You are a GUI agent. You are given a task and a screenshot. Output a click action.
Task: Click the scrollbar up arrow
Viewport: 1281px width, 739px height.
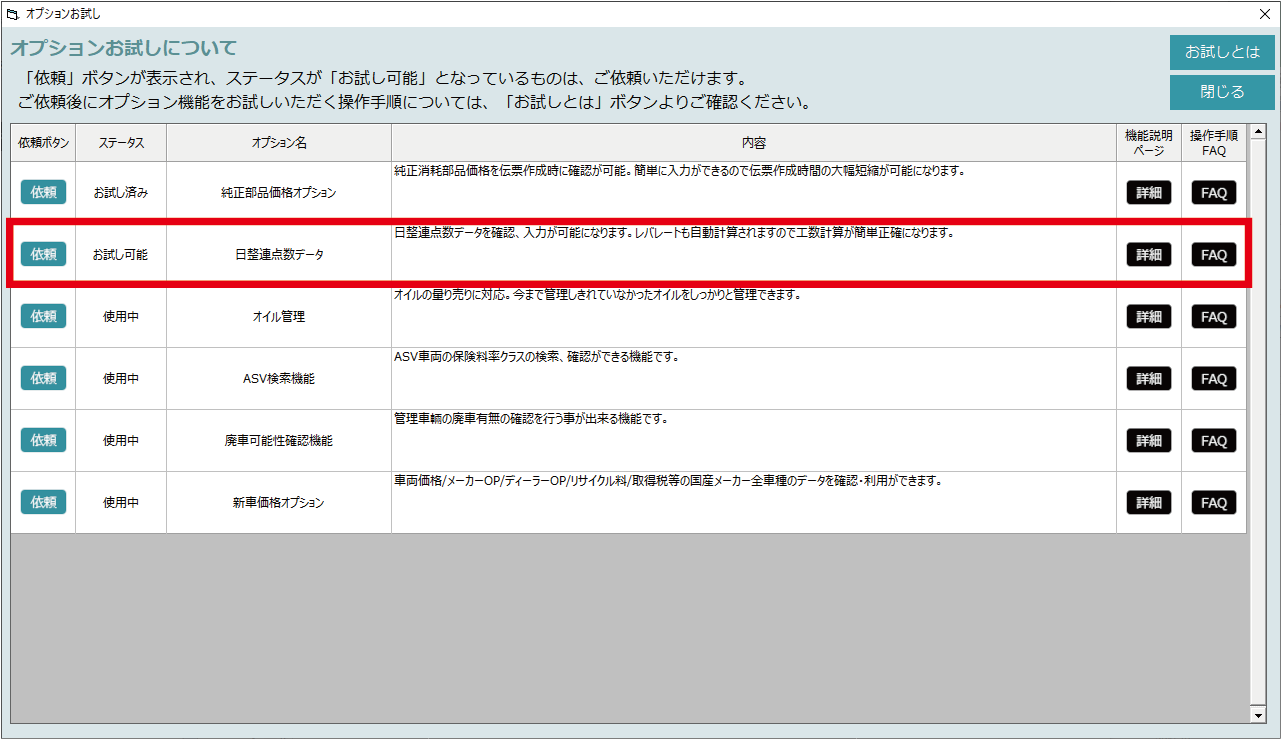click(1258, 131)
